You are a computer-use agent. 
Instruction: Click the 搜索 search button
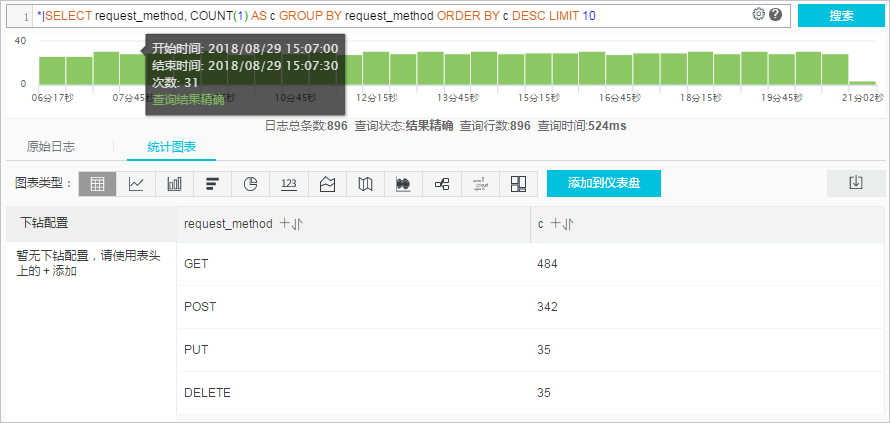click(841, 16)
